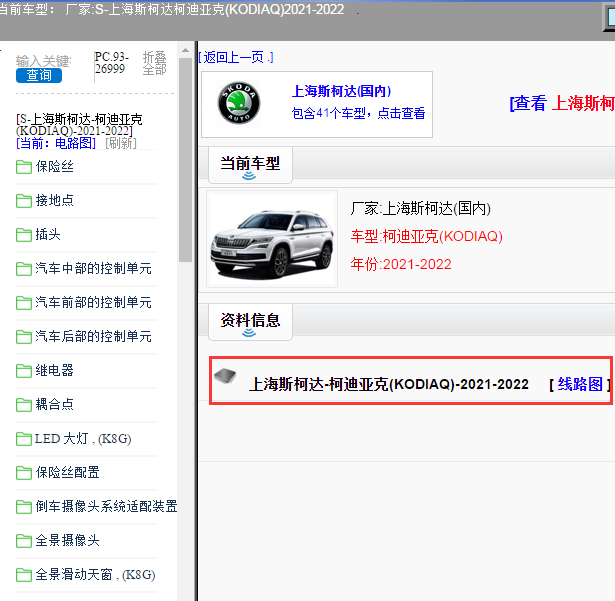Screen dimensions: 615x601
Task: Click the sidebar [S-上海斯柯达-柯迪亚克 (KODIAQ)-2021-2022] heading
Action: [x=79, y=125]
